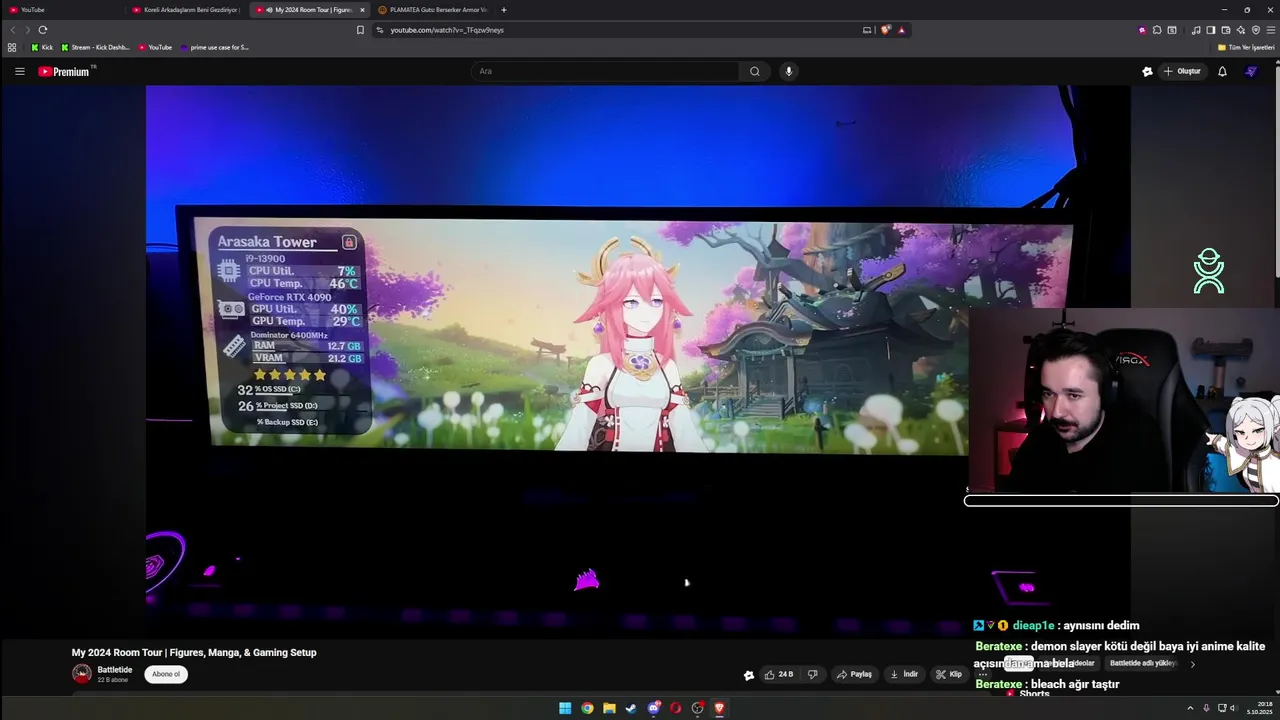Select Battletide adlı yükleyen chip
This screenshot has height=720, width=1280.
[1142, 663]
